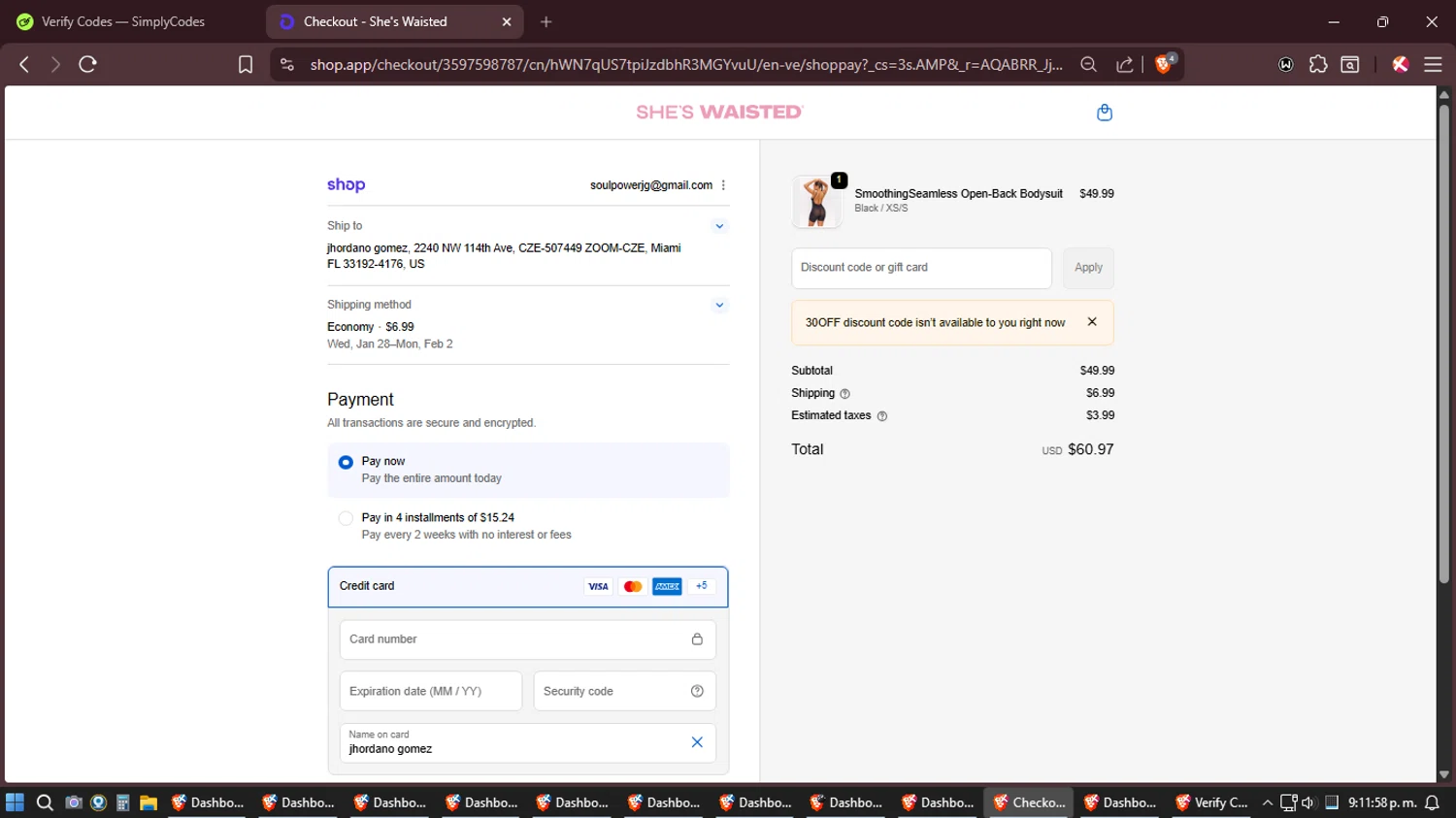Expand the Ship to address section
Image resolution: width=1456 pixels, height=818 pixels.
(719, 226)
